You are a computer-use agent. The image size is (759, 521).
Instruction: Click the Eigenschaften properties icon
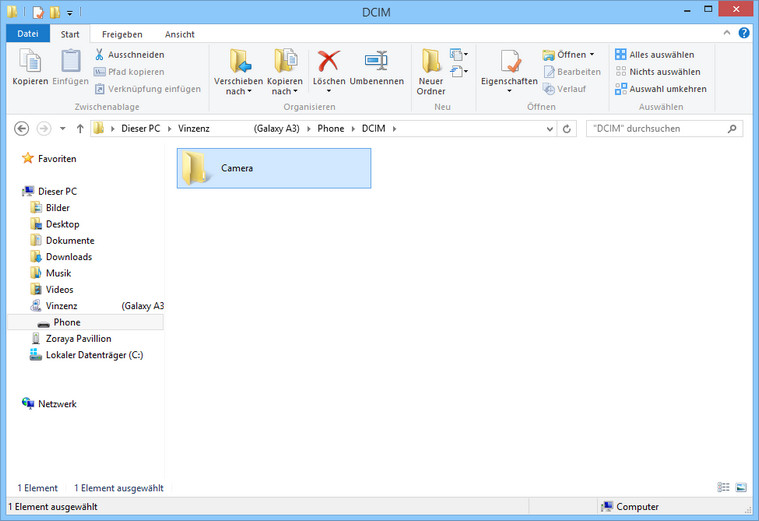509,61
